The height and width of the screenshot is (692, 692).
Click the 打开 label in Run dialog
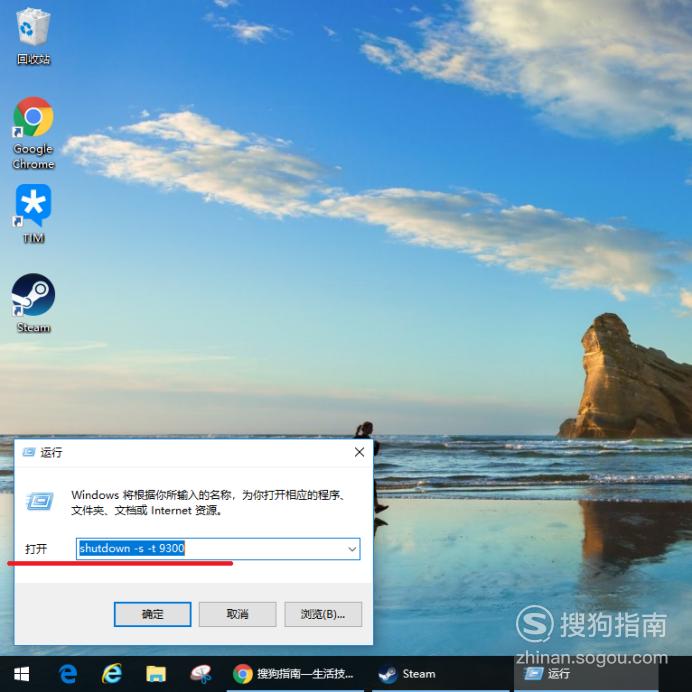coord(36,549)
